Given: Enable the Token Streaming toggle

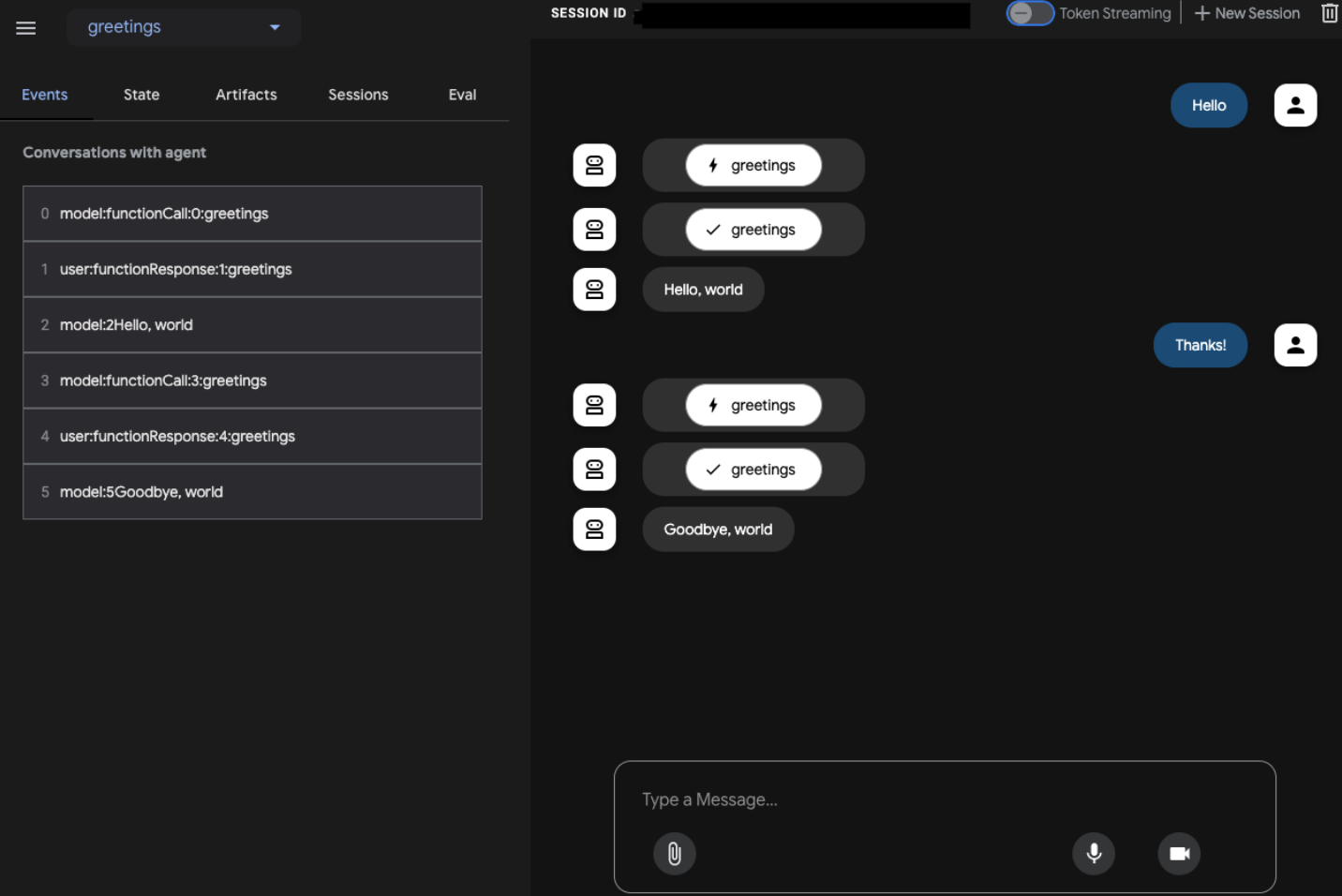Looking at the screenshot, I should [x=1030, y=13].
